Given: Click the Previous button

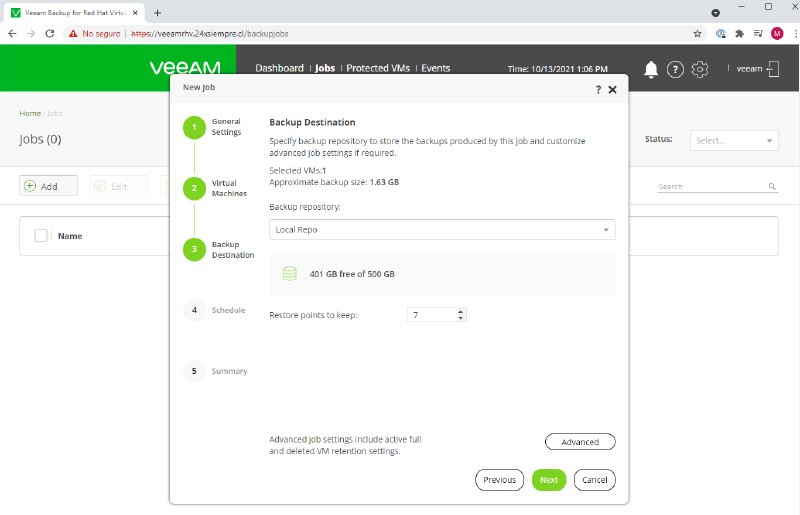Looking at the screenshot, I should click(x=499, y=480).
